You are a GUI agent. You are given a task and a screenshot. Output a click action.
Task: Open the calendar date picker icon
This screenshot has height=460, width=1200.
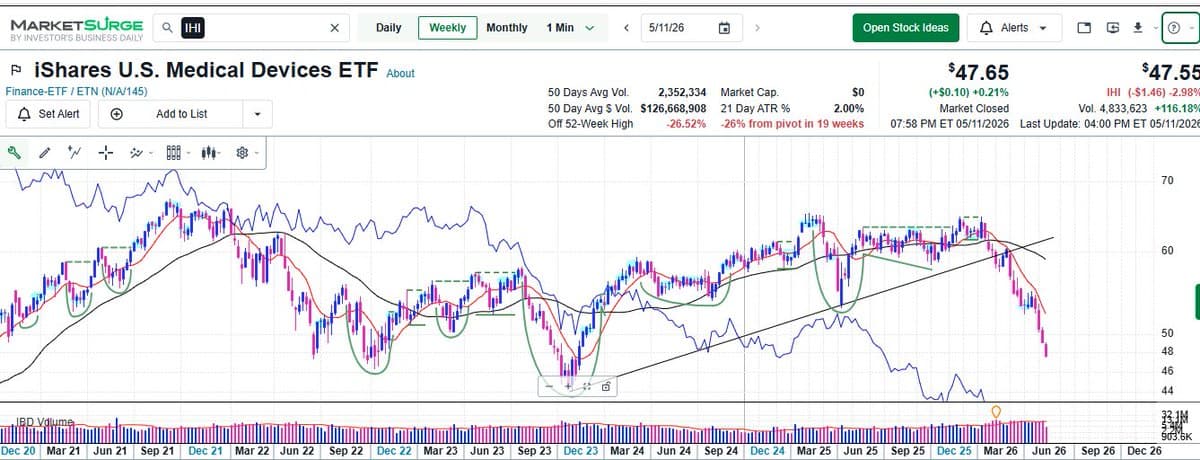725,28
